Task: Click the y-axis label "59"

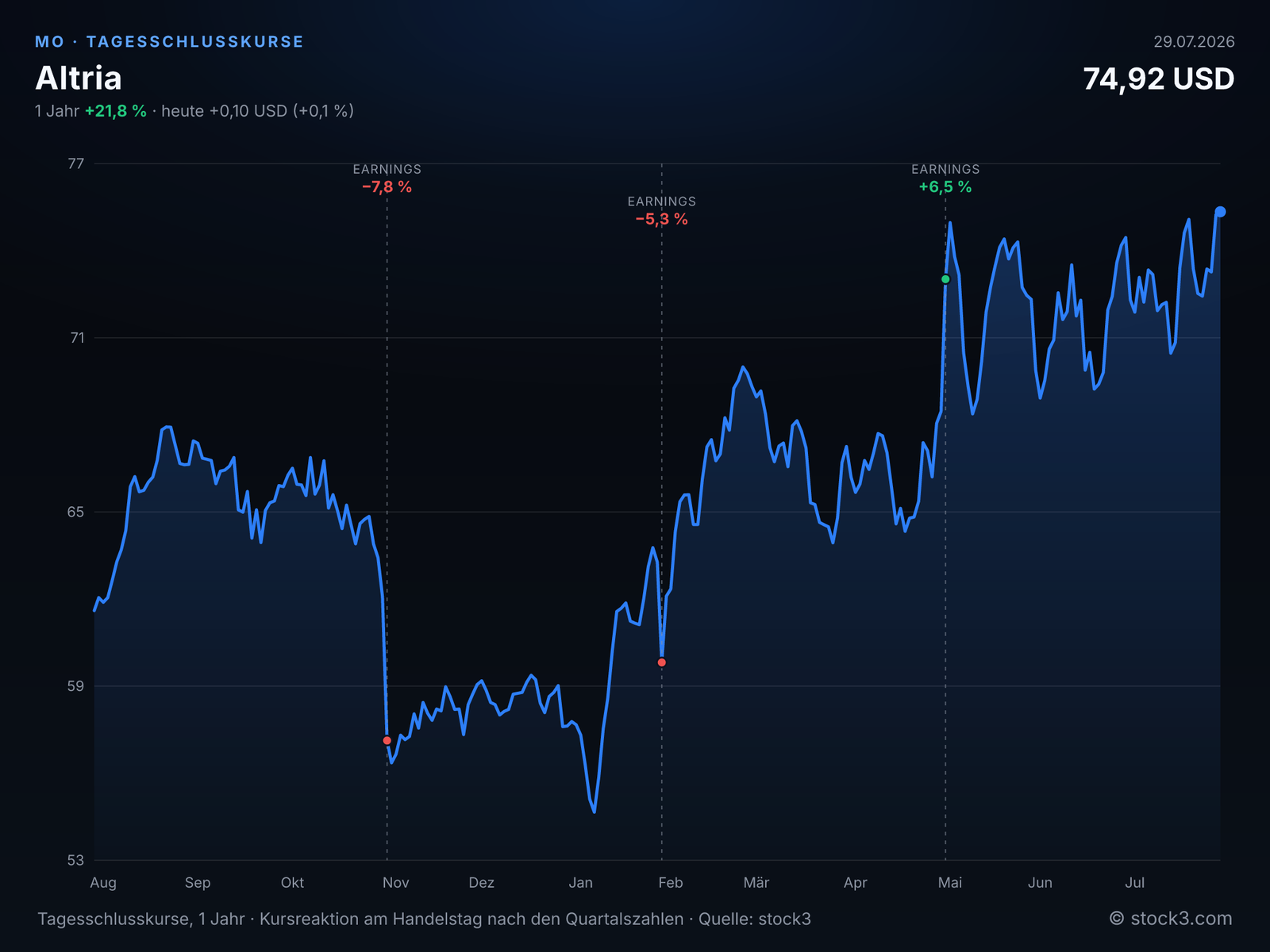Action: pyautogui.click(x=75, y=686)
